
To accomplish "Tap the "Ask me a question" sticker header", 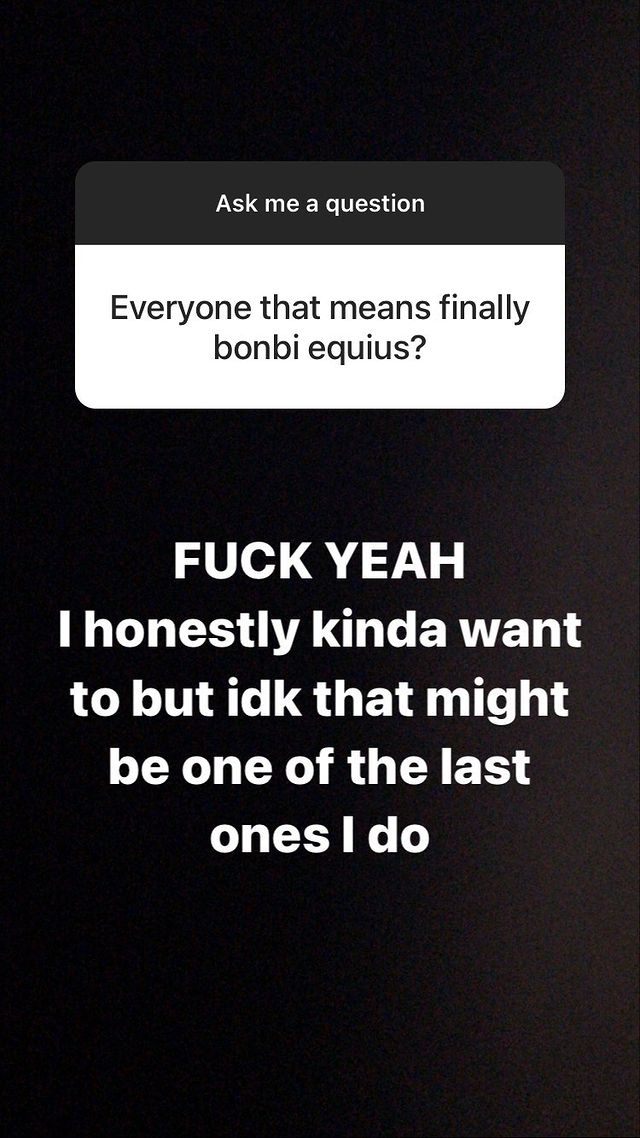I will tap(320, 203).
